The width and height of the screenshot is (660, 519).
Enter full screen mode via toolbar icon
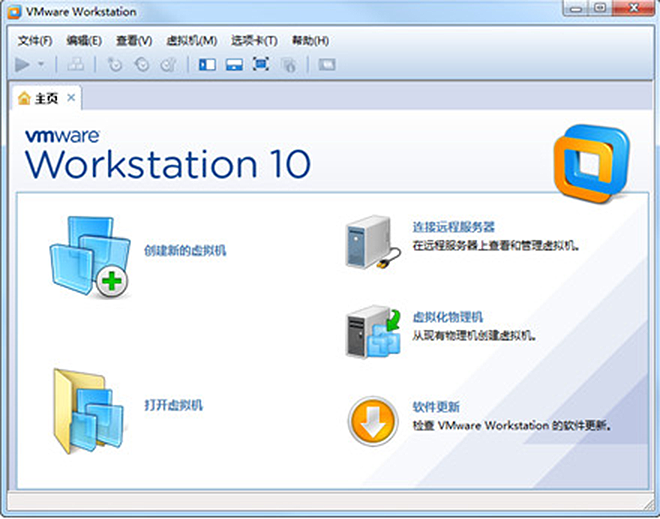click(261, 64)
